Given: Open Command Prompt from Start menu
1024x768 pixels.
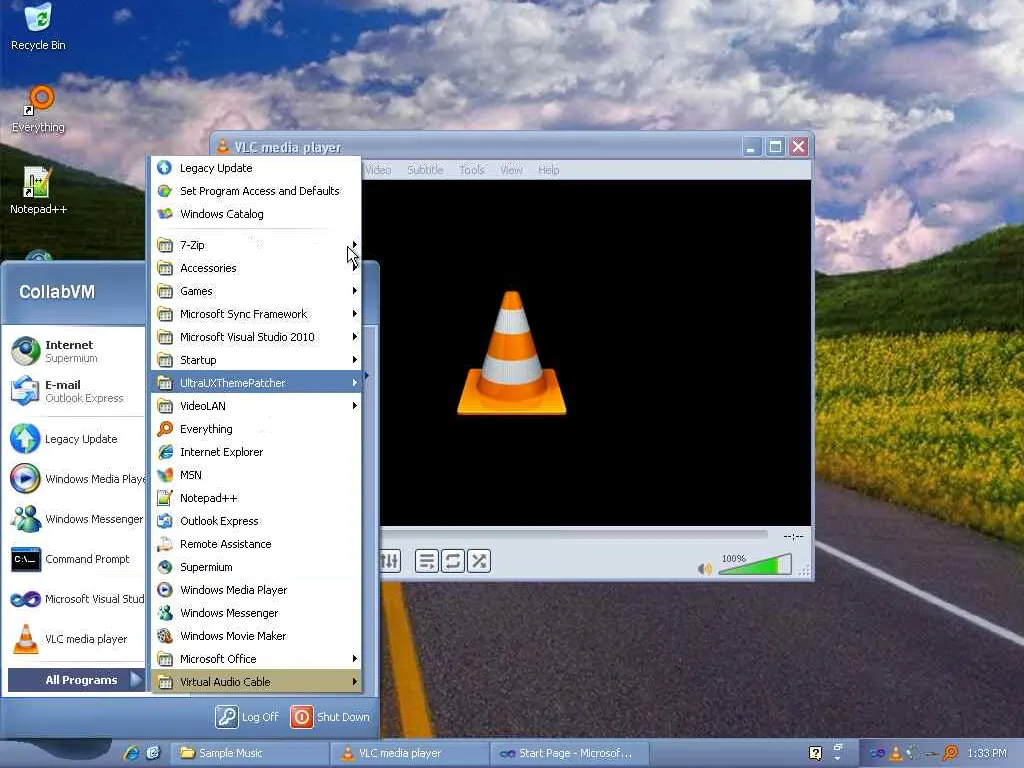Looking at the screenshot, I should 76,559.
